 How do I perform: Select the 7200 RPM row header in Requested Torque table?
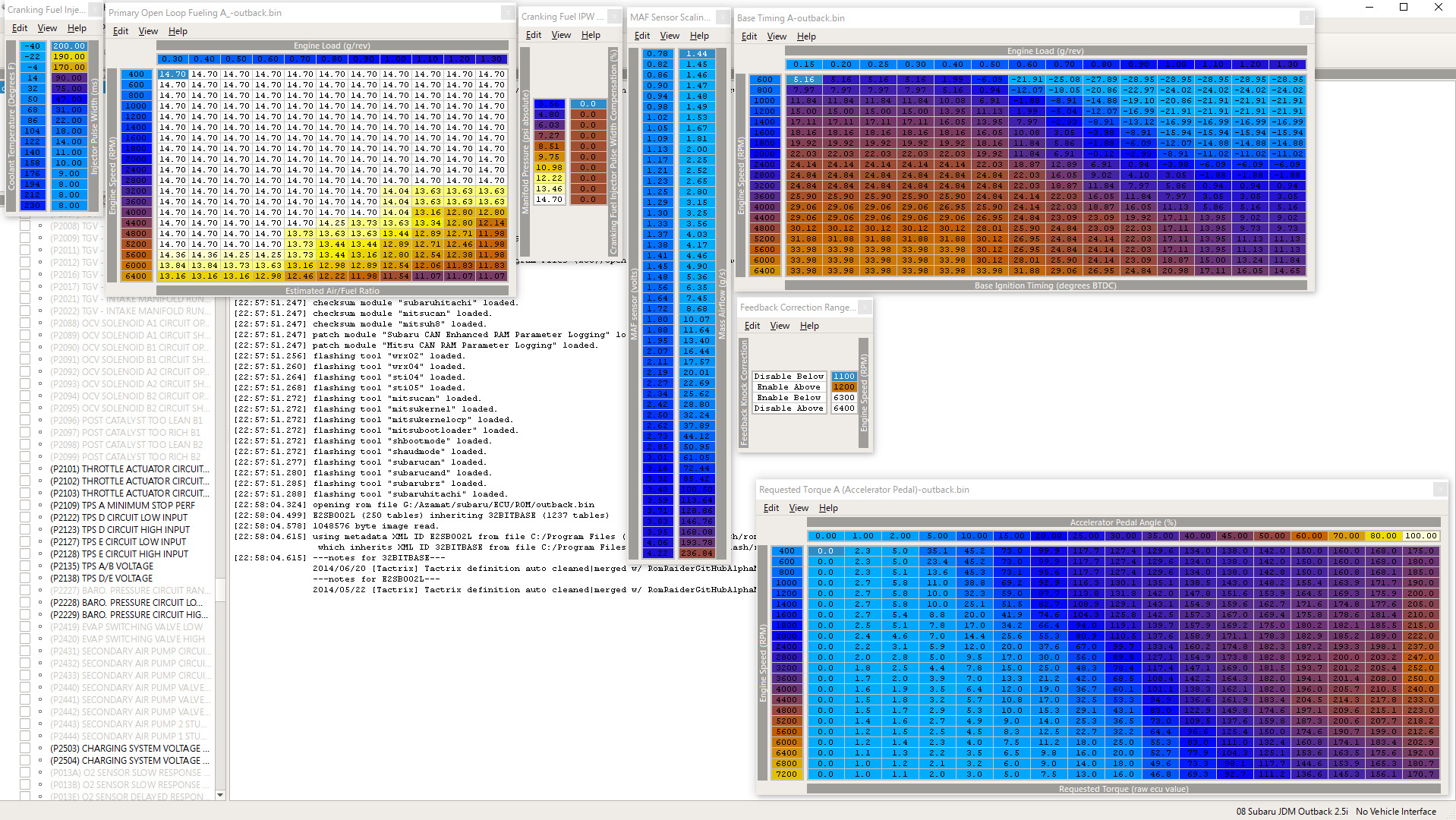786,774
